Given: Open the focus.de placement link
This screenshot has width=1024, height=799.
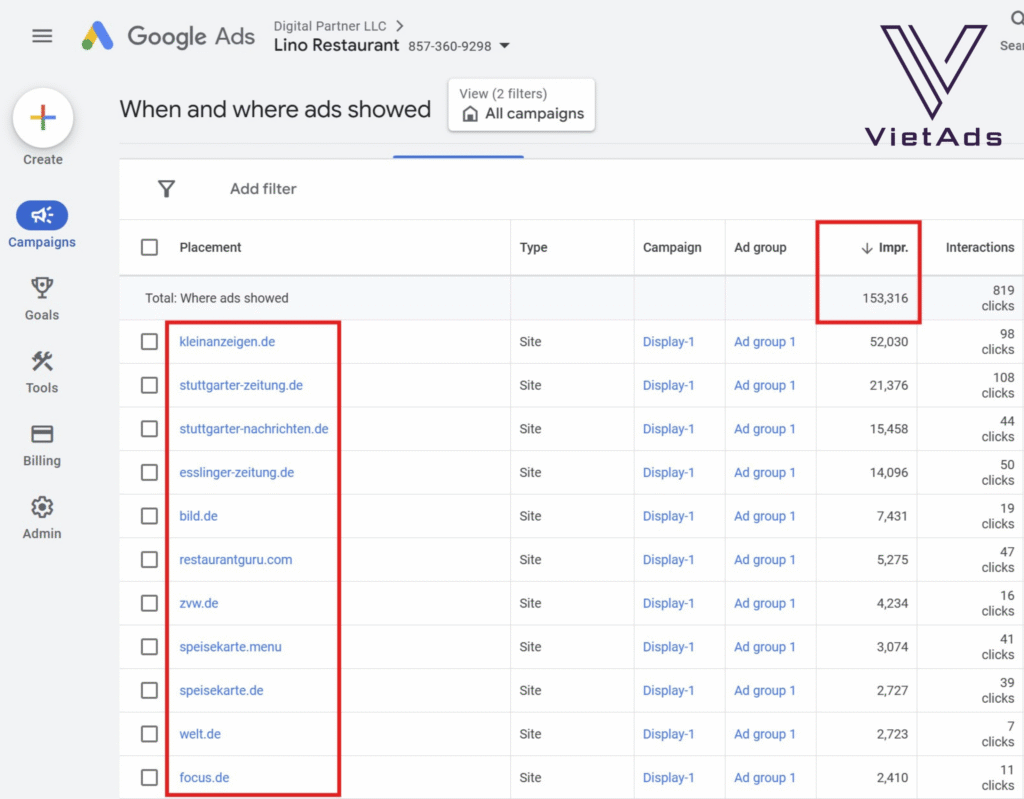Looking at the screenshot, I should 204,777.
